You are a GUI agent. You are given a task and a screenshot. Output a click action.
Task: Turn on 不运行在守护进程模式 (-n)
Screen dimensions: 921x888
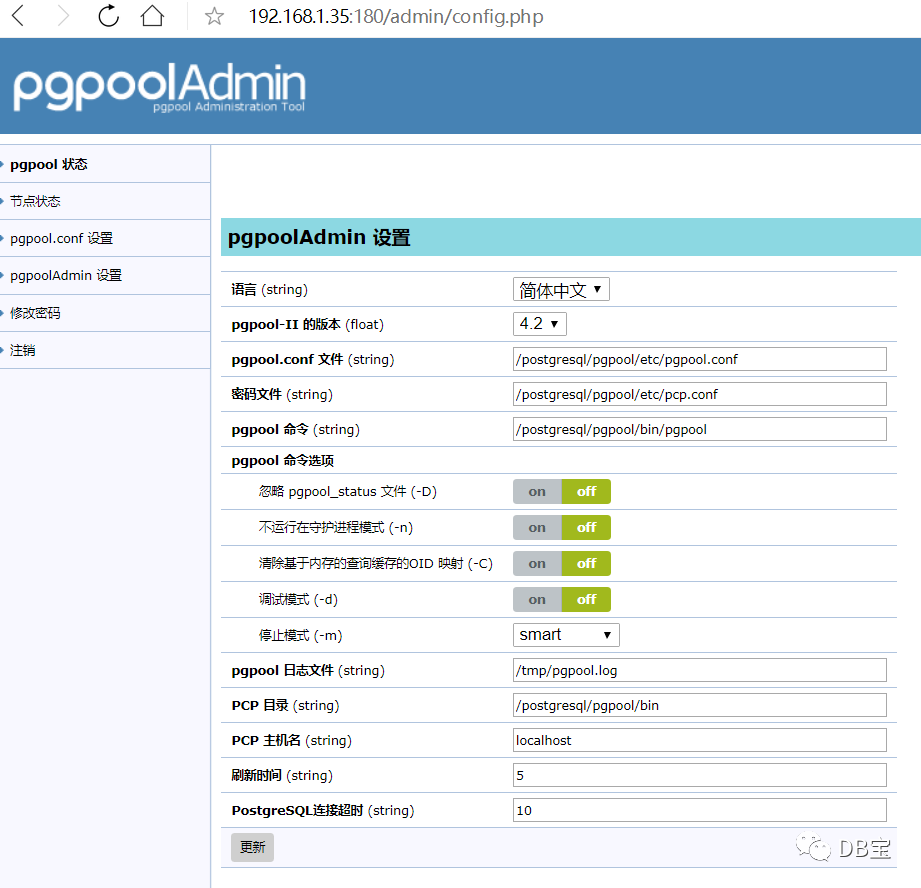[x=537, y=527]
